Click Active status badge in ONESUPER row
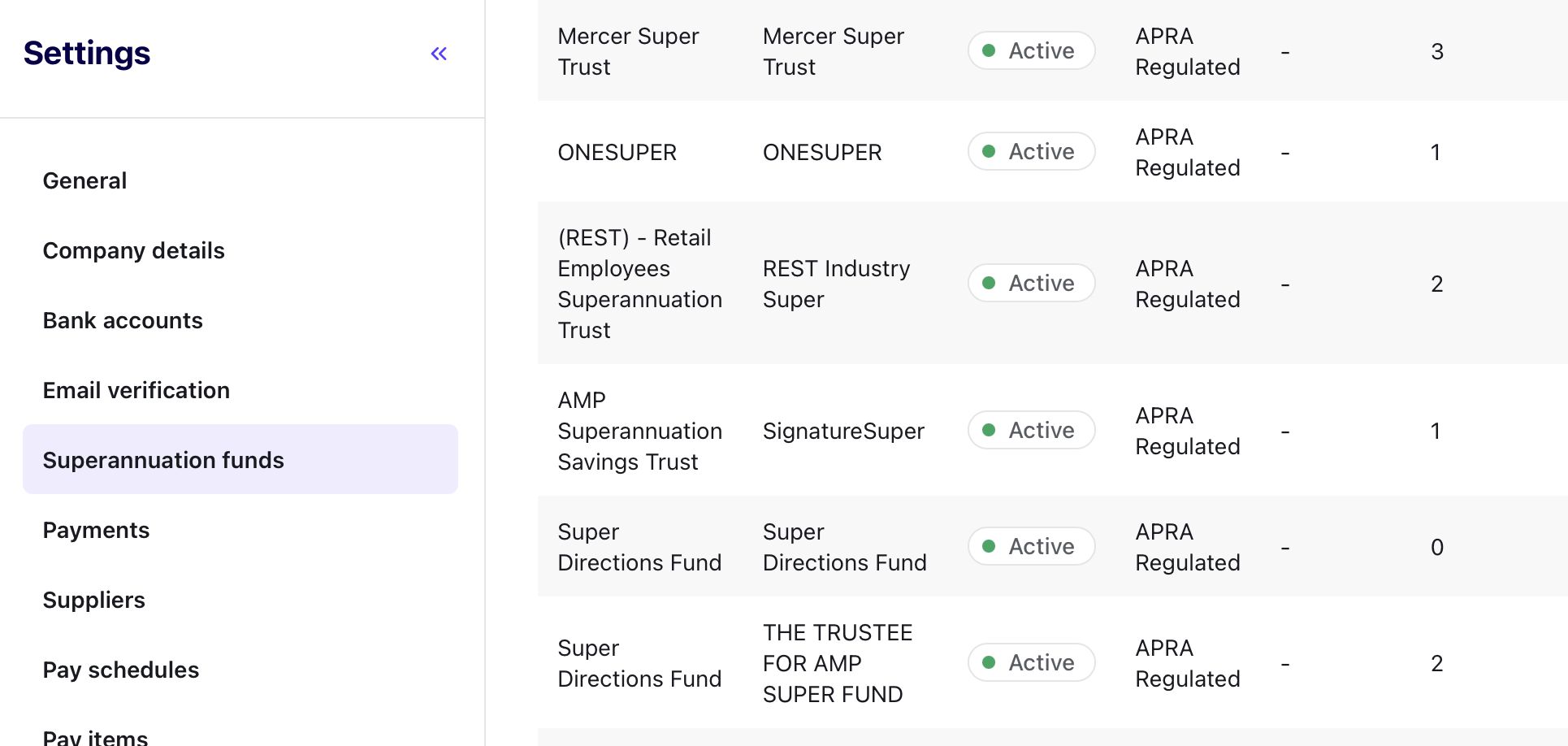 tap(1032, 151)
